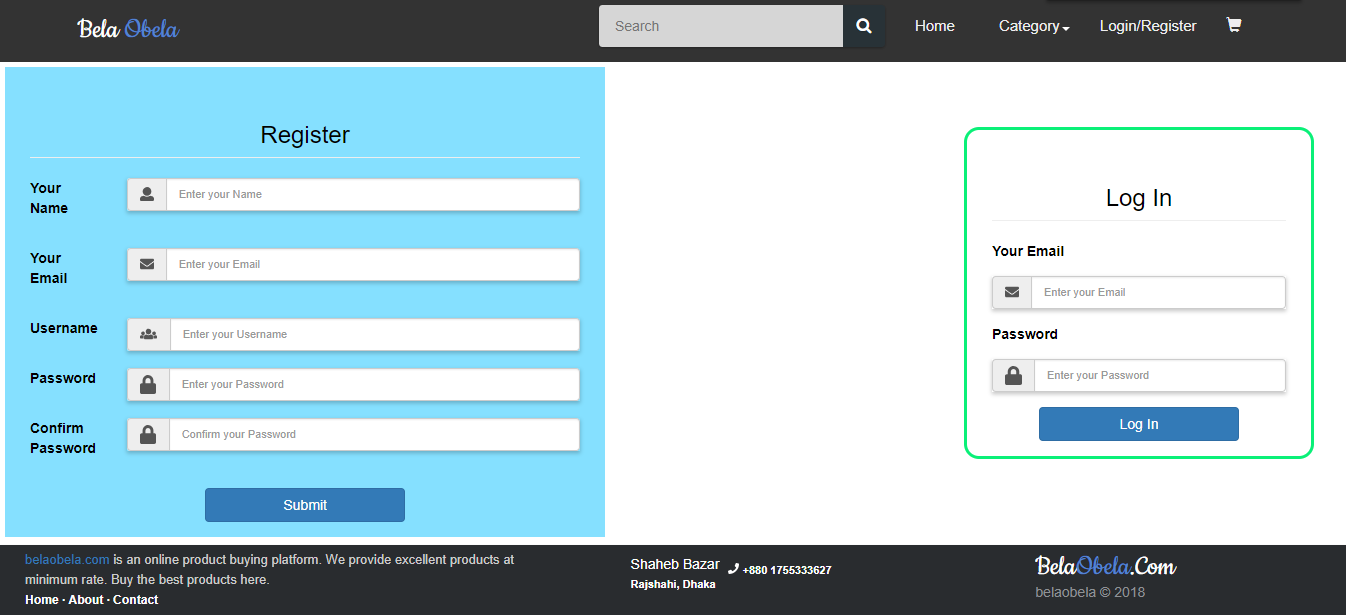
Task: Click the Log In heading text
Action: click(x=1139, y=198)
